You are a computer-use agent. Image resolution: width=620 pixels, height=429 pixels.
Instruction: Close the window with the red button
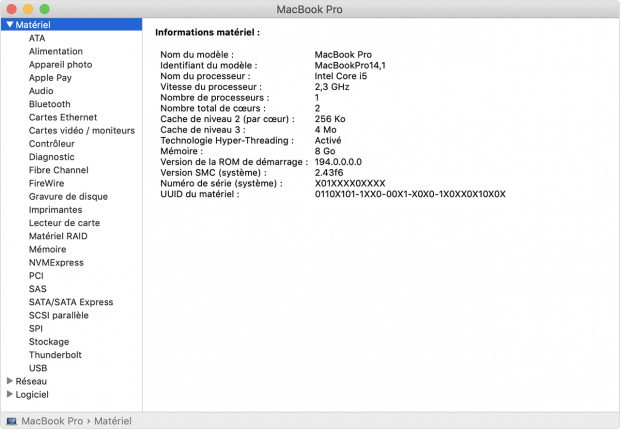point(11,9)
